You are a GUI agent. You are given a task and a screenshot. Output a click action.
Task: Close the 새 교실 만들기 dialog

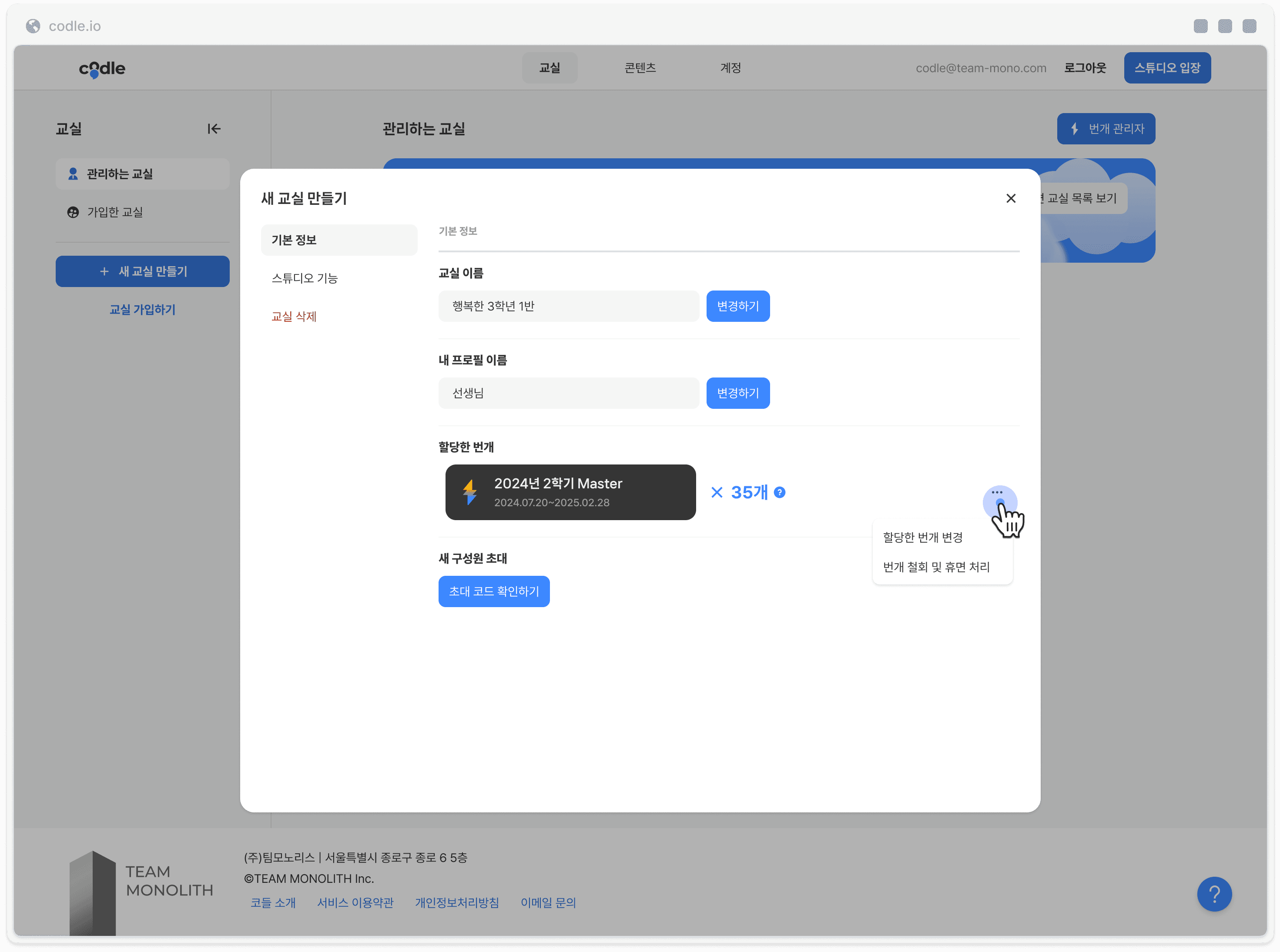point(1011,198)
